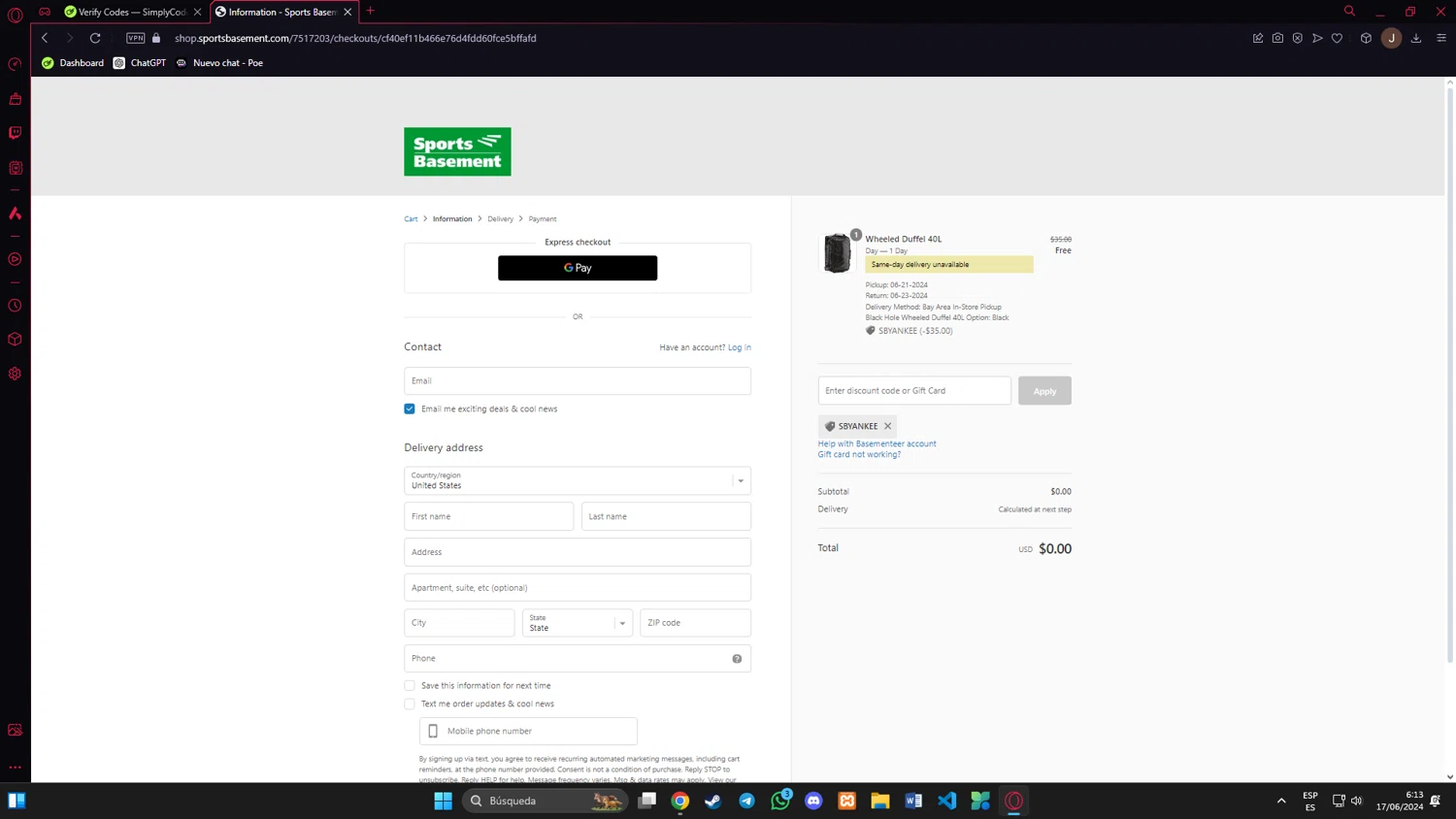Click the sidebar image icon above three dots
Screen dimensions: 1456x819
tap(15, 730)
